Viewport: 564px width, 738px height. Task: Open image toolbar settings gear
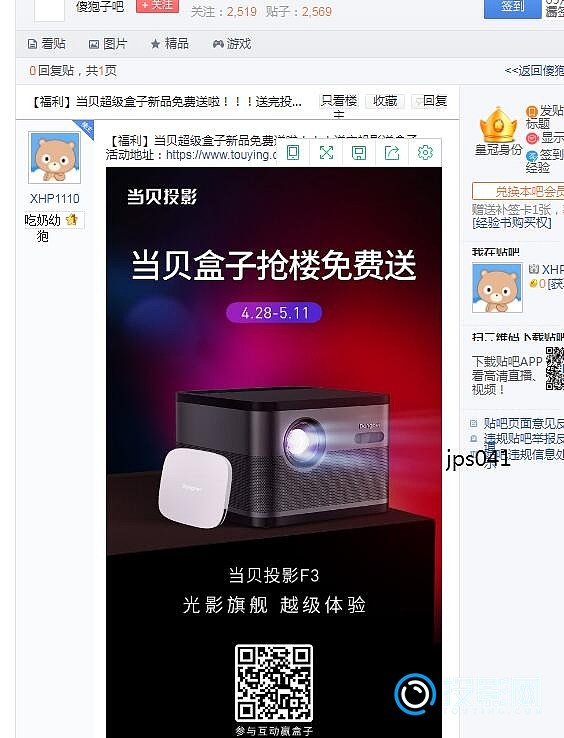(x=425, y=152)
